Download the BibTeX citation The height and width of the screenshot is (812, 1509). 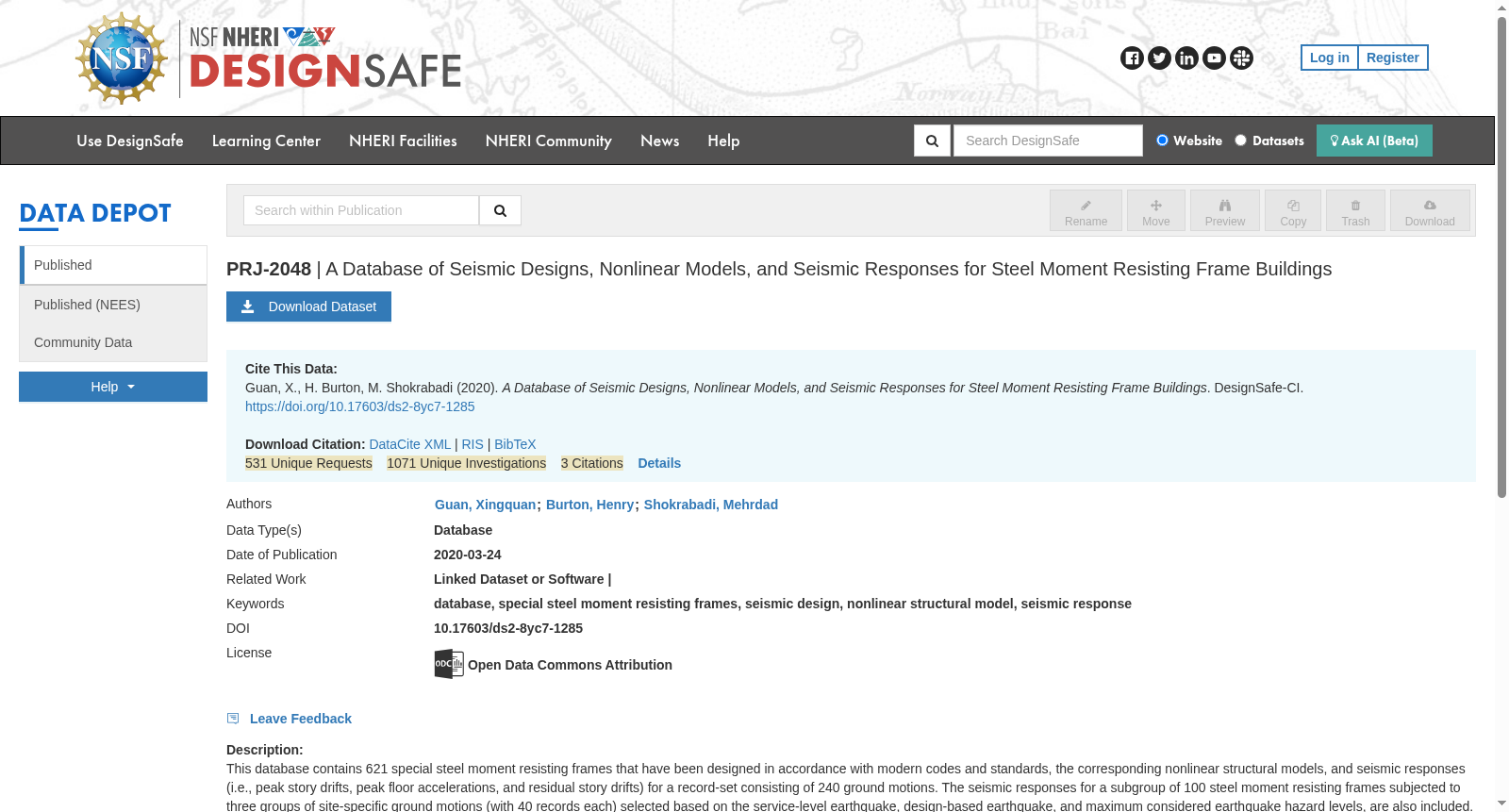coord(515,444)
